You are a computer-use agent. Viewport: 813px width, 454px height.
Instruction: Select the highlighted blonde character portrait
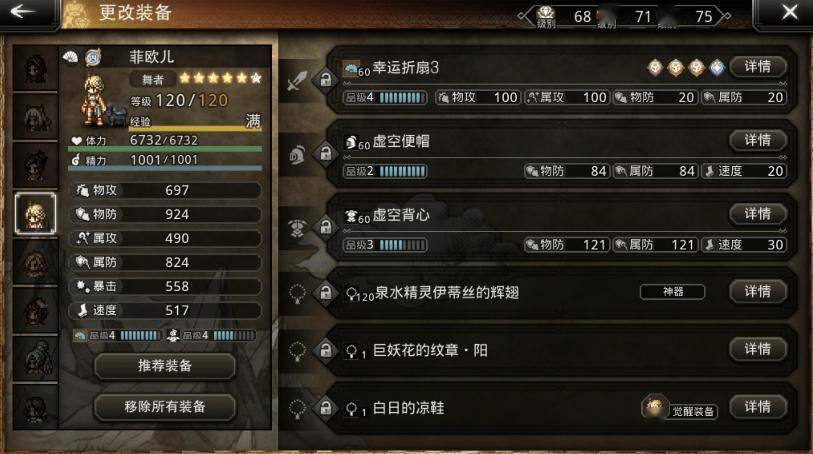pos(35,214)
